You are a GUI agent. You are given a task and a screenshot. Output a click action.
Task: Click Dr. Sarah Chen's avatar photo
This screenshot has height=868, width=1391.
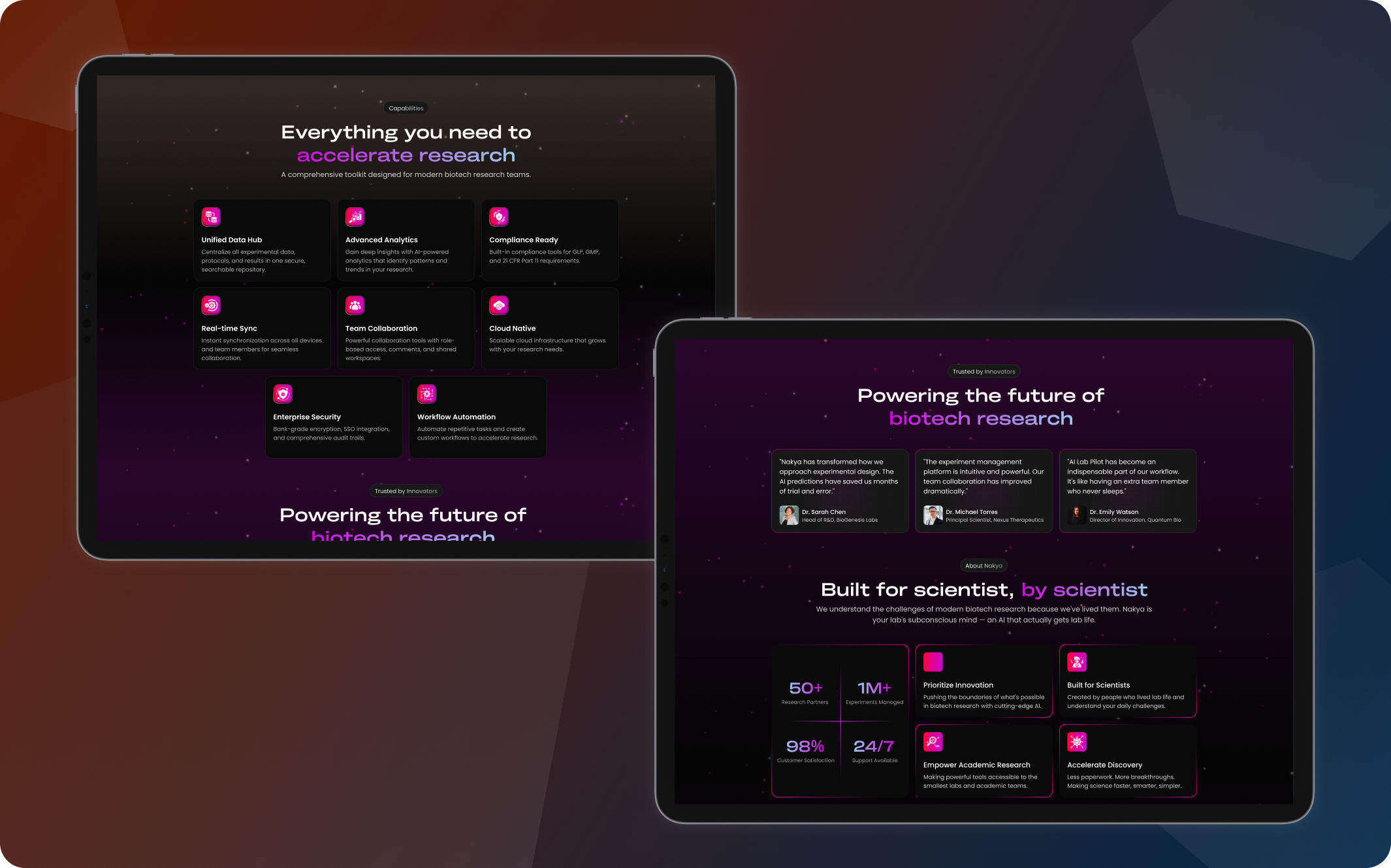[789, 515]
